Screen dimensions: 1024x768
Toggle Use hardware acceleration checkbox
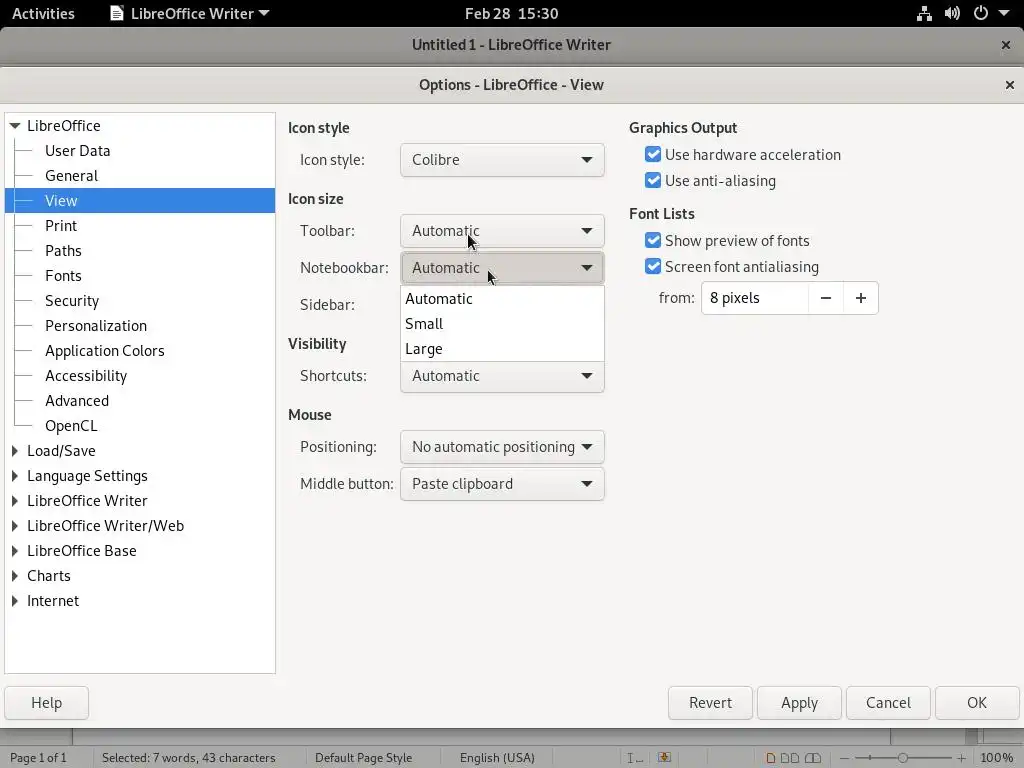click(652, 154)
